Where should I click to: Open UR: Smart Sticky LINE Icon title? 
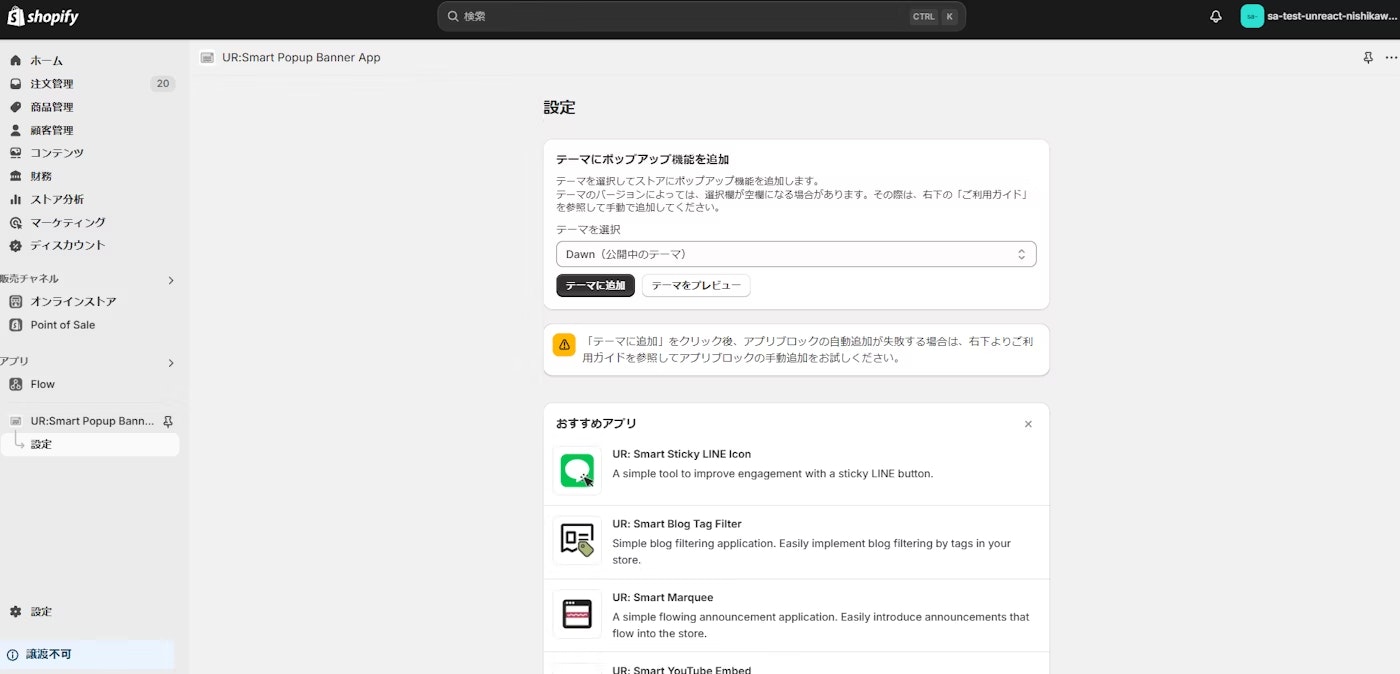tap(682, 454)
